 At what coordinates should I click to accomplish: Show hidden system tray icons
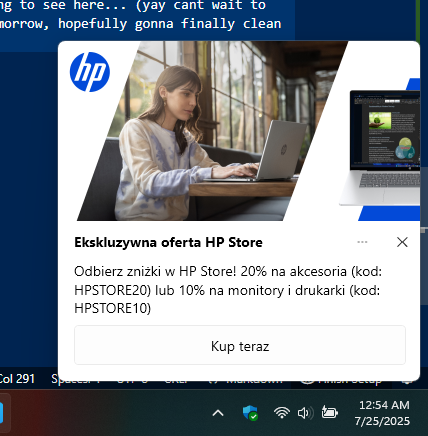(218, 413)
